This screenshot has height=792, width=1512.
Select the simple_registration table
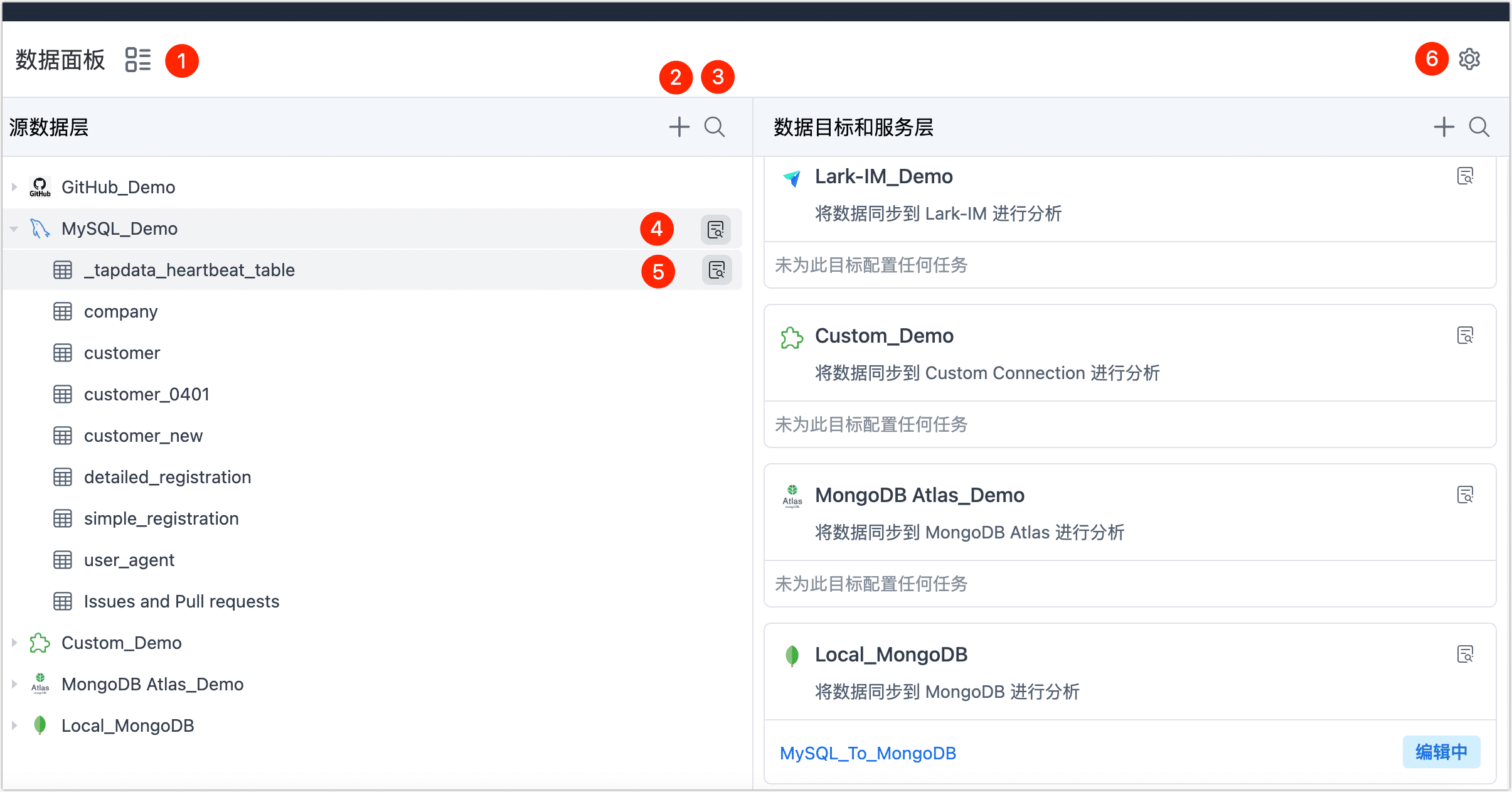161,519
